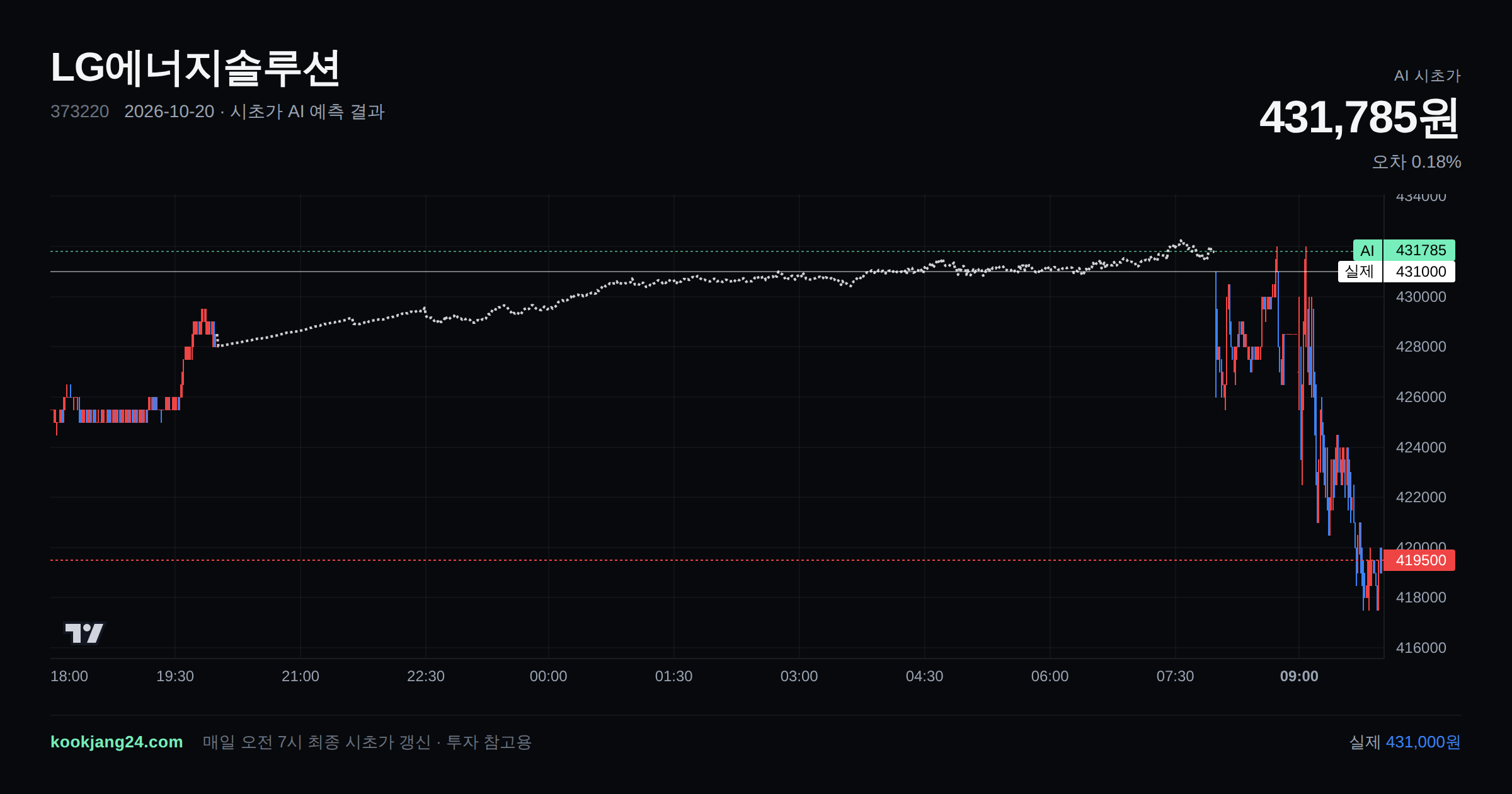
Task: Click the 424000 price axis label
Action: pyautogui.click(x=1421, y=447)
